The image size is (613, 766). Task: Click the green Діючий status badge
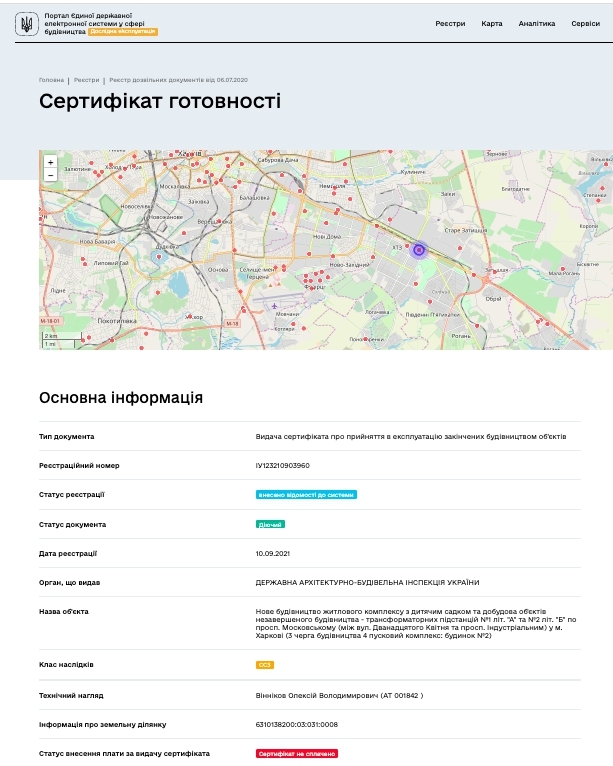(270, 524)
